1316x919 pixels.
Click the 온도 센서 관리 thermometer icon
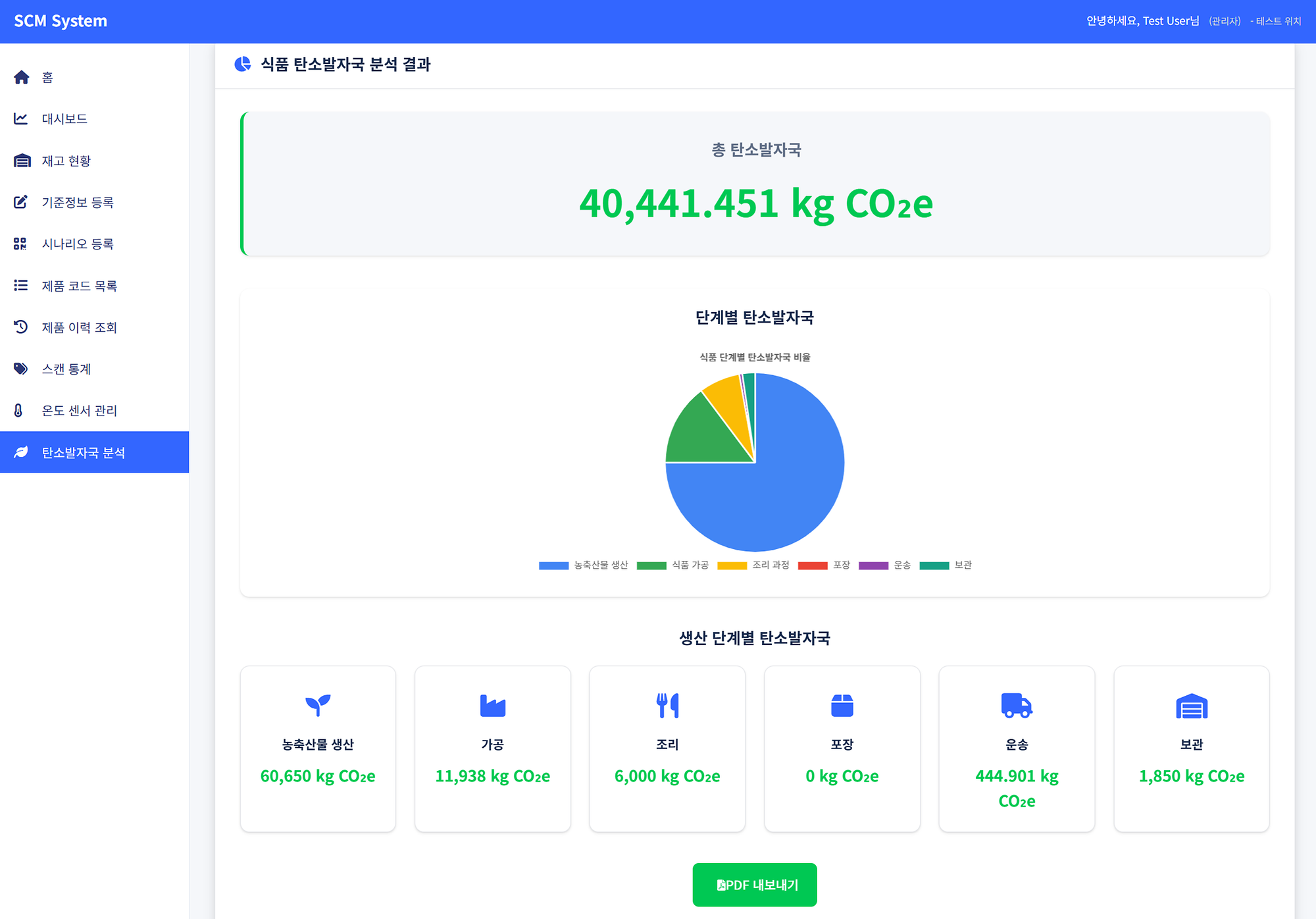point(22,410)
